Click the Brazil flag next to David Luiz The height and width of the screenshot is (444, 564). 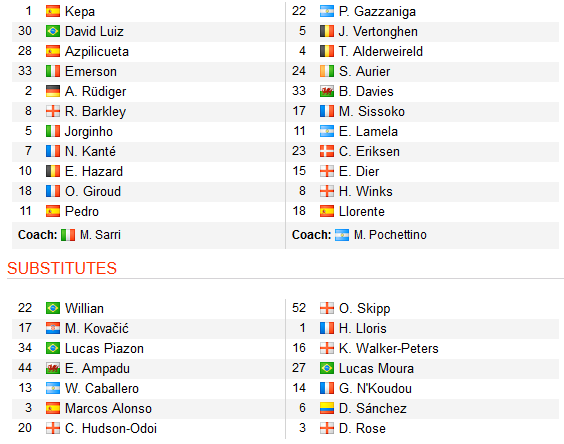pyautogui.click(x=53, y=32)
